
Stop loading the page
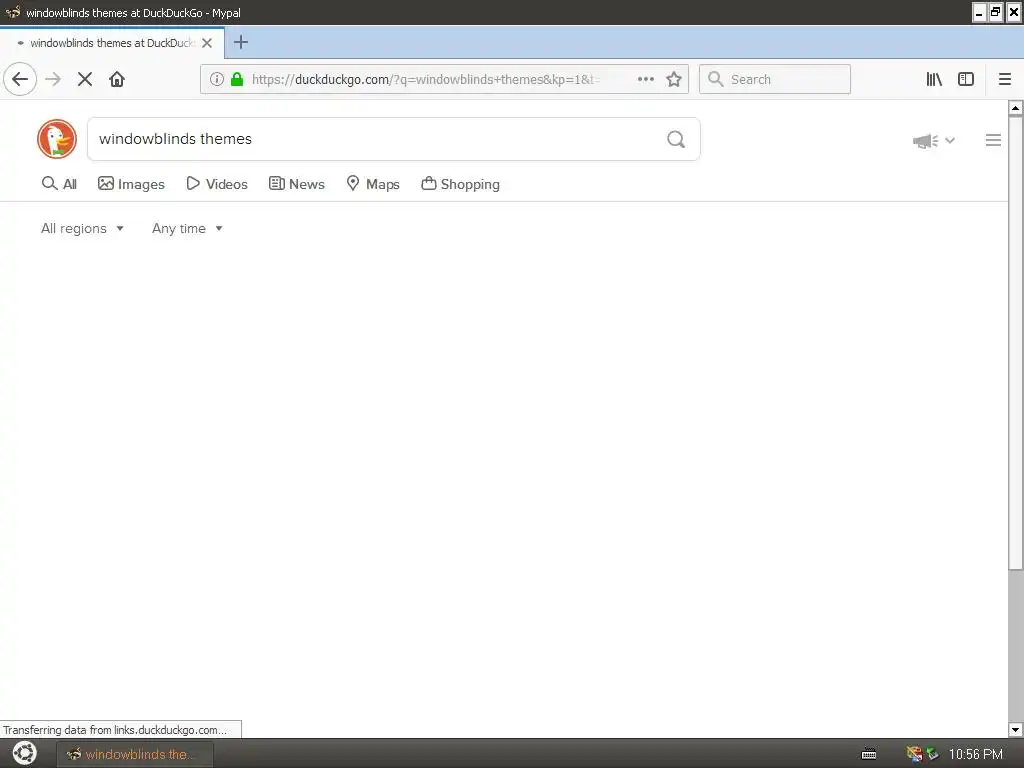click(85, 80)
